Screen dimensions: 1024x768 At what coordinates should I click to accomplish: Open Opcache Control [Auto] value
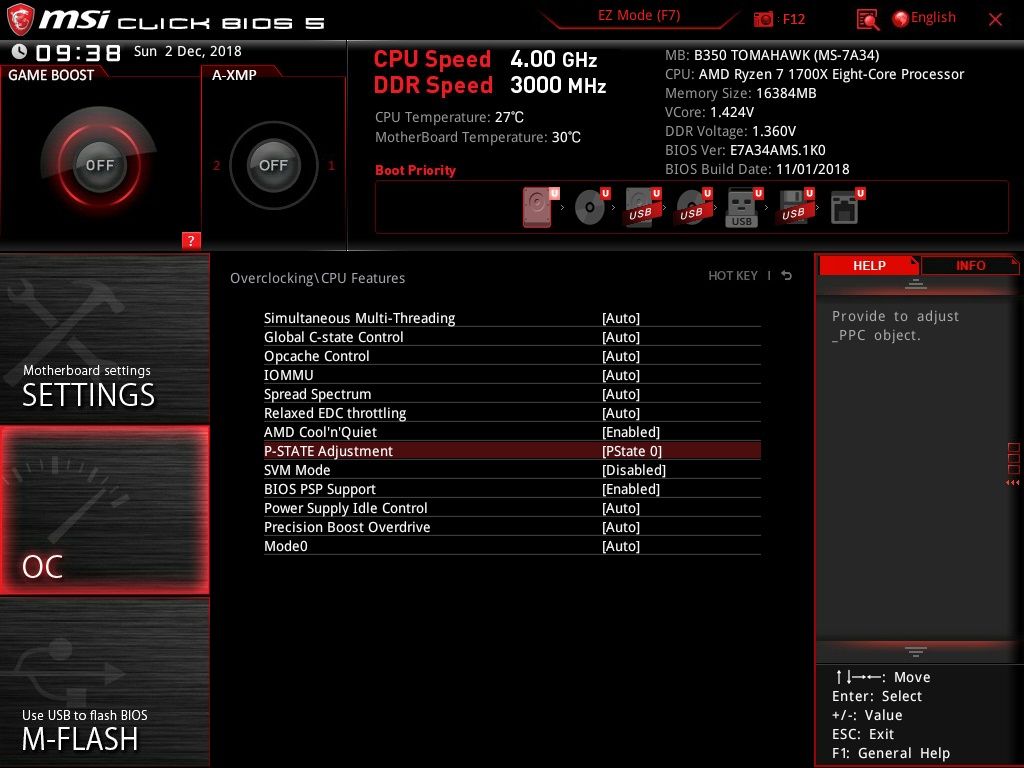(x=620, y=356)
